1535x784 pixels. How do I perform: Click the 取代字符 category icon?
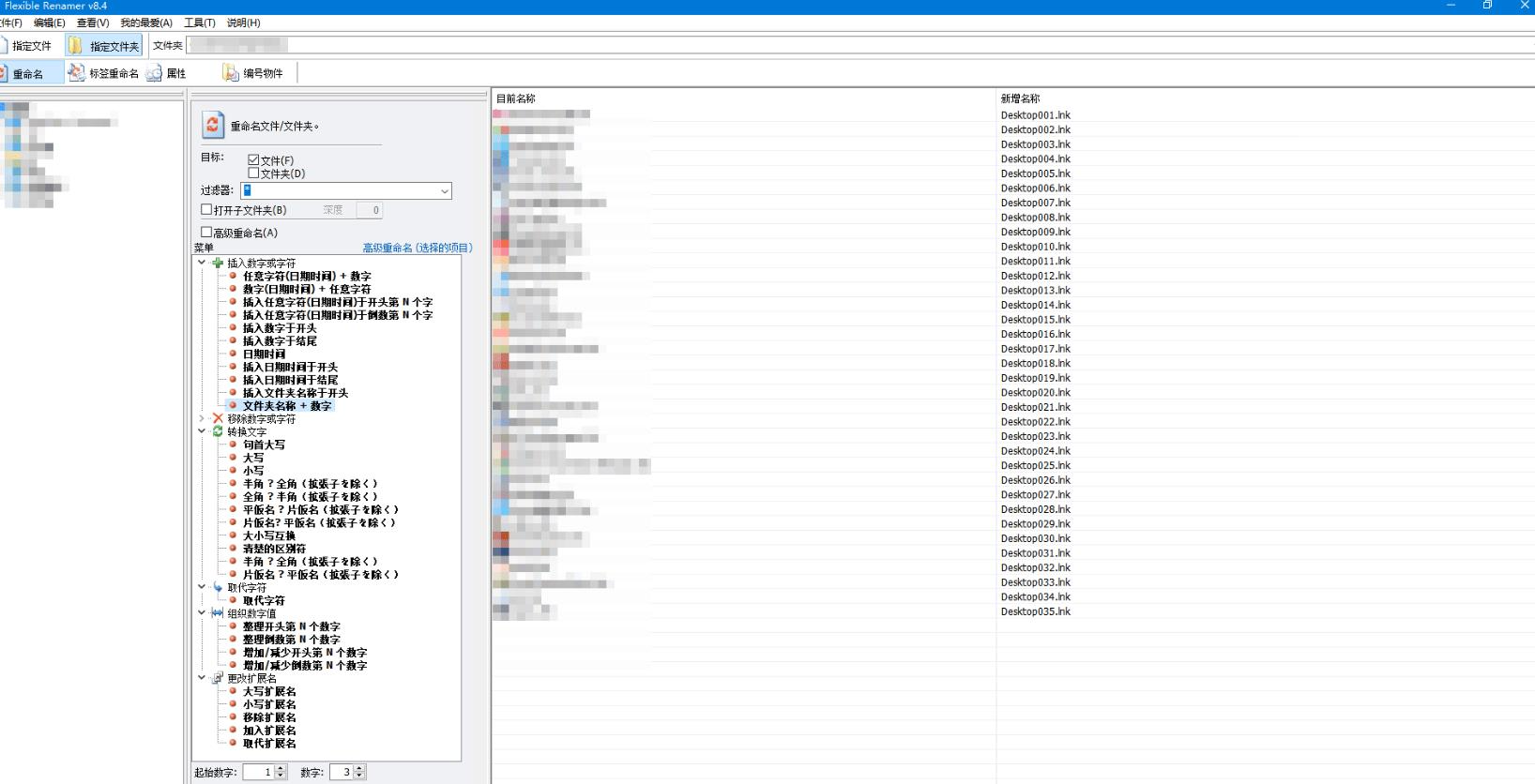(218, 588)
